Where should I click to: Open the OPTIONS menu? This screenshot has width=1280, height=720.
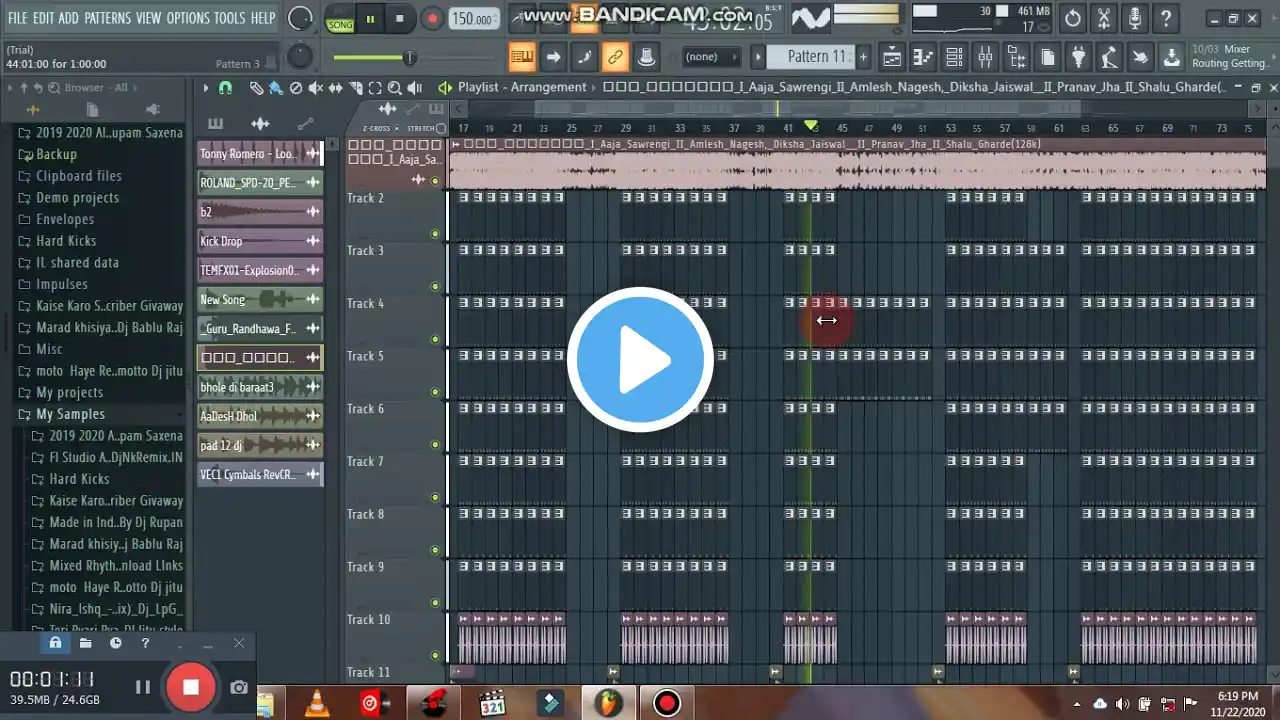187,18
